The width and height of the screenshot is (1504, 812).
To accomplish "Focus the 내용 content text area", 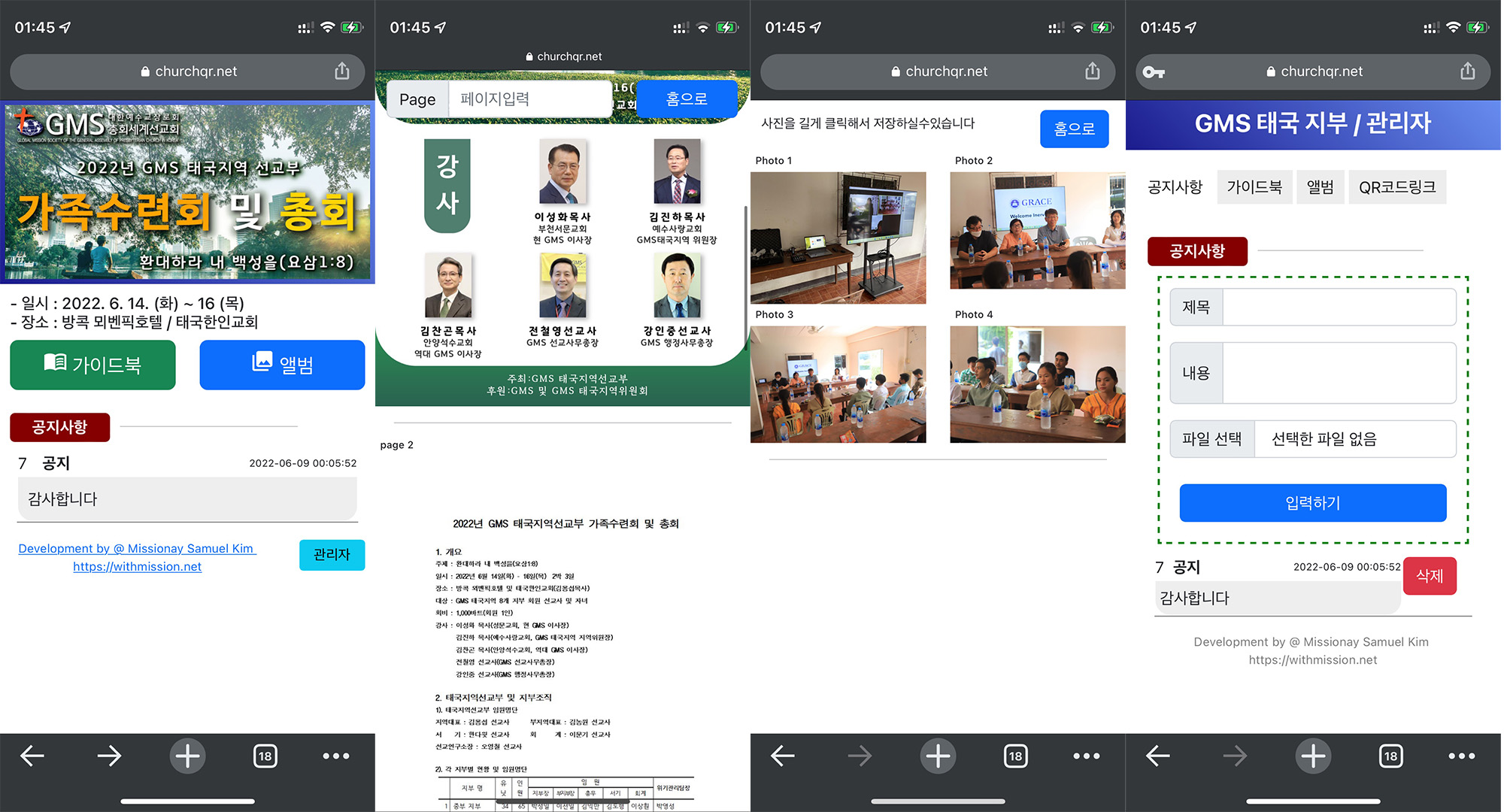I will click(x=1339, y=373).
